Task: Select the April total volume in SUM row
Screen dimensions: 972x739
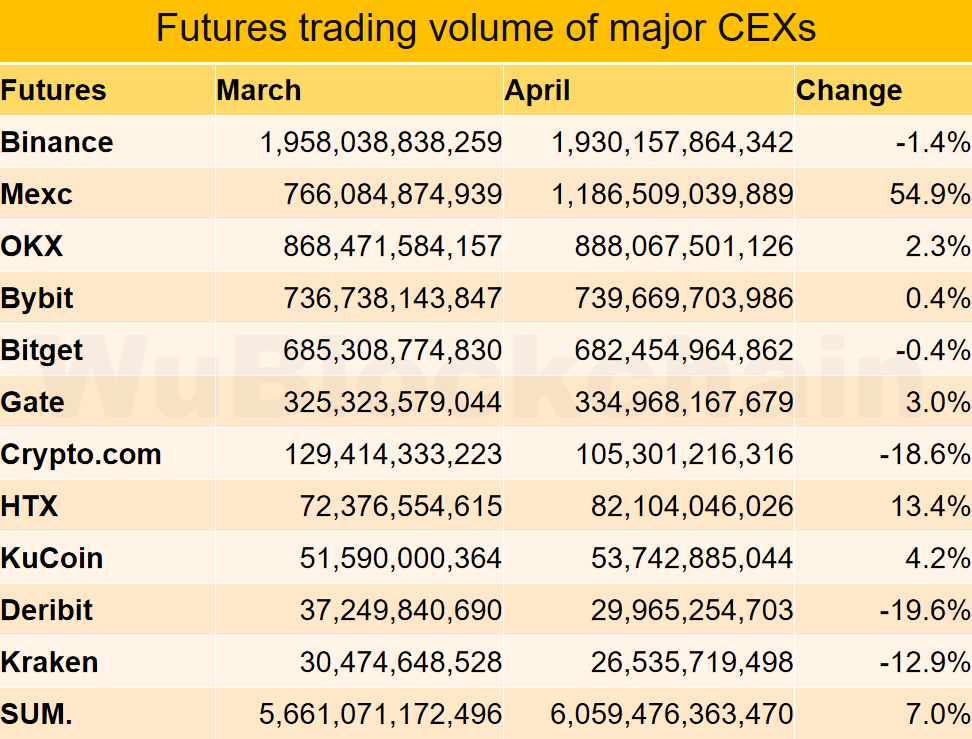Action: [672, 714]
